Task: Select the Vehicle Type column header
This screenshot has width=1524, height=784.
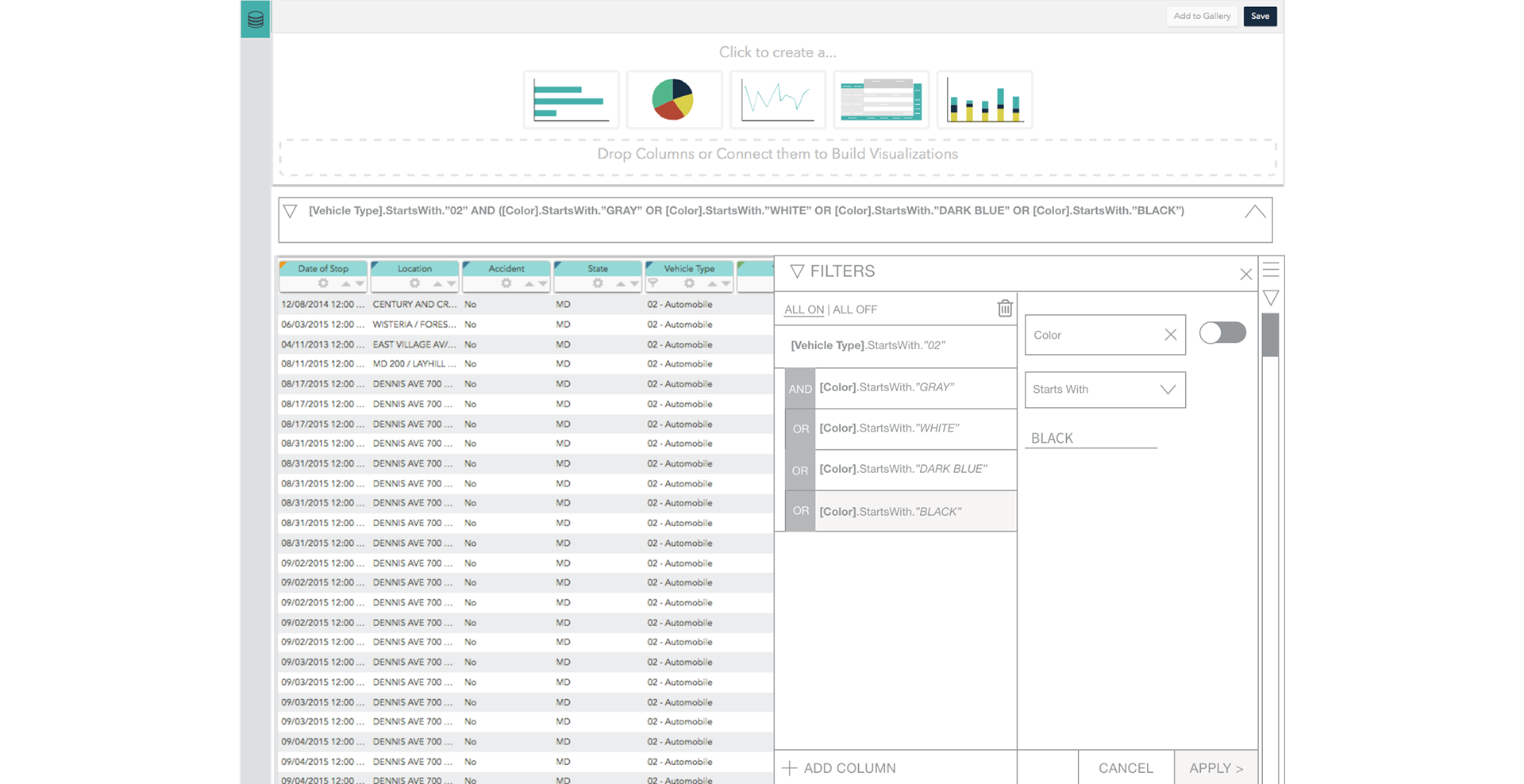Action: 689,268
